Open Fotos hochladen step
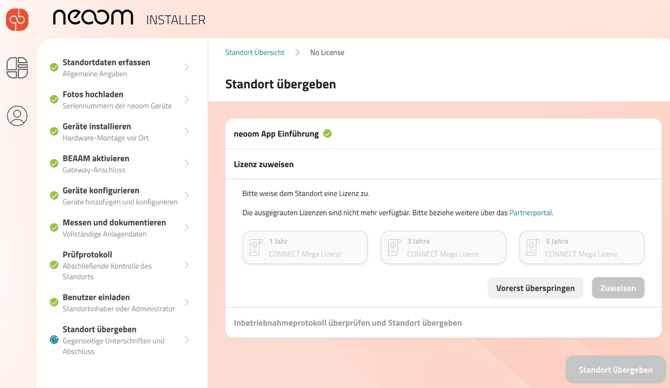The height and width of the screenshot is (388, 670). tap(120, 100)
